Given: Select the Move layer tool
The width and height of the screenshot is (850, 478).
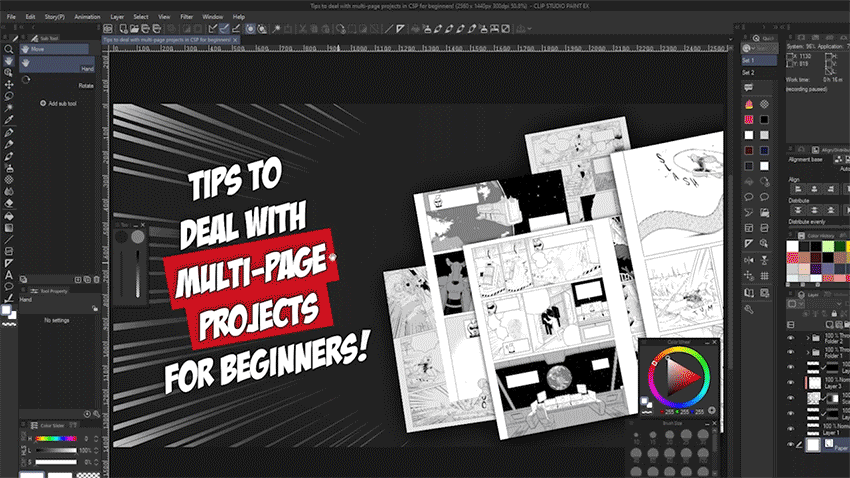Looking at the screenshot, I should point(9,85).
